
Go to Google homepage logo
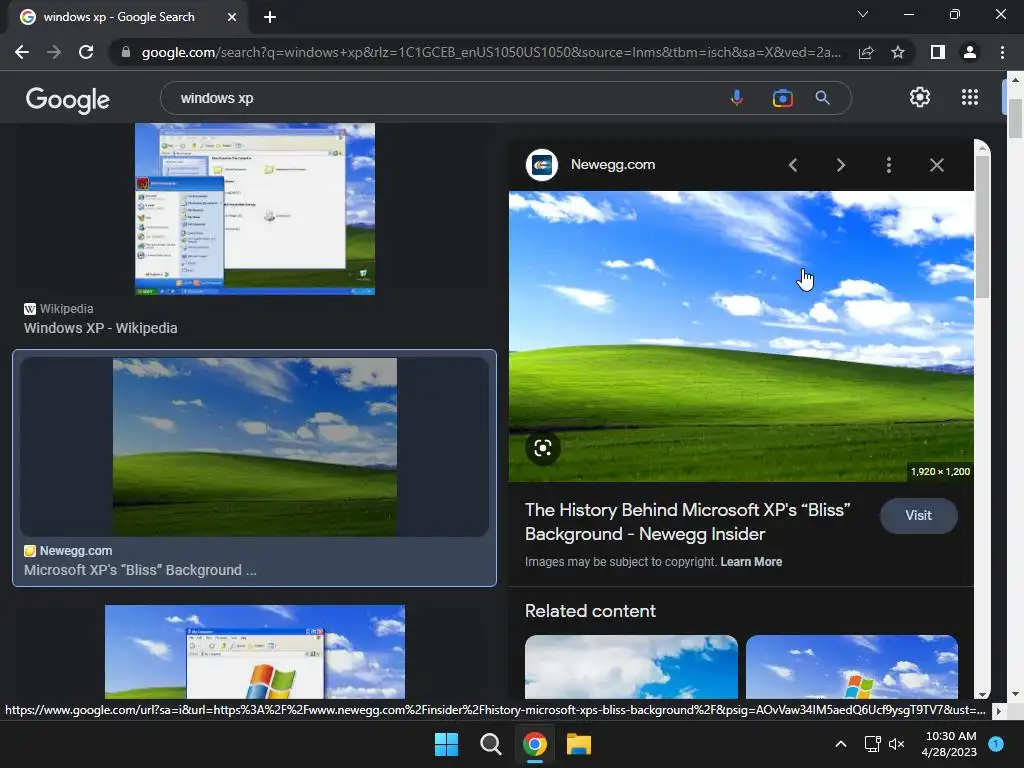coord(67,99)
